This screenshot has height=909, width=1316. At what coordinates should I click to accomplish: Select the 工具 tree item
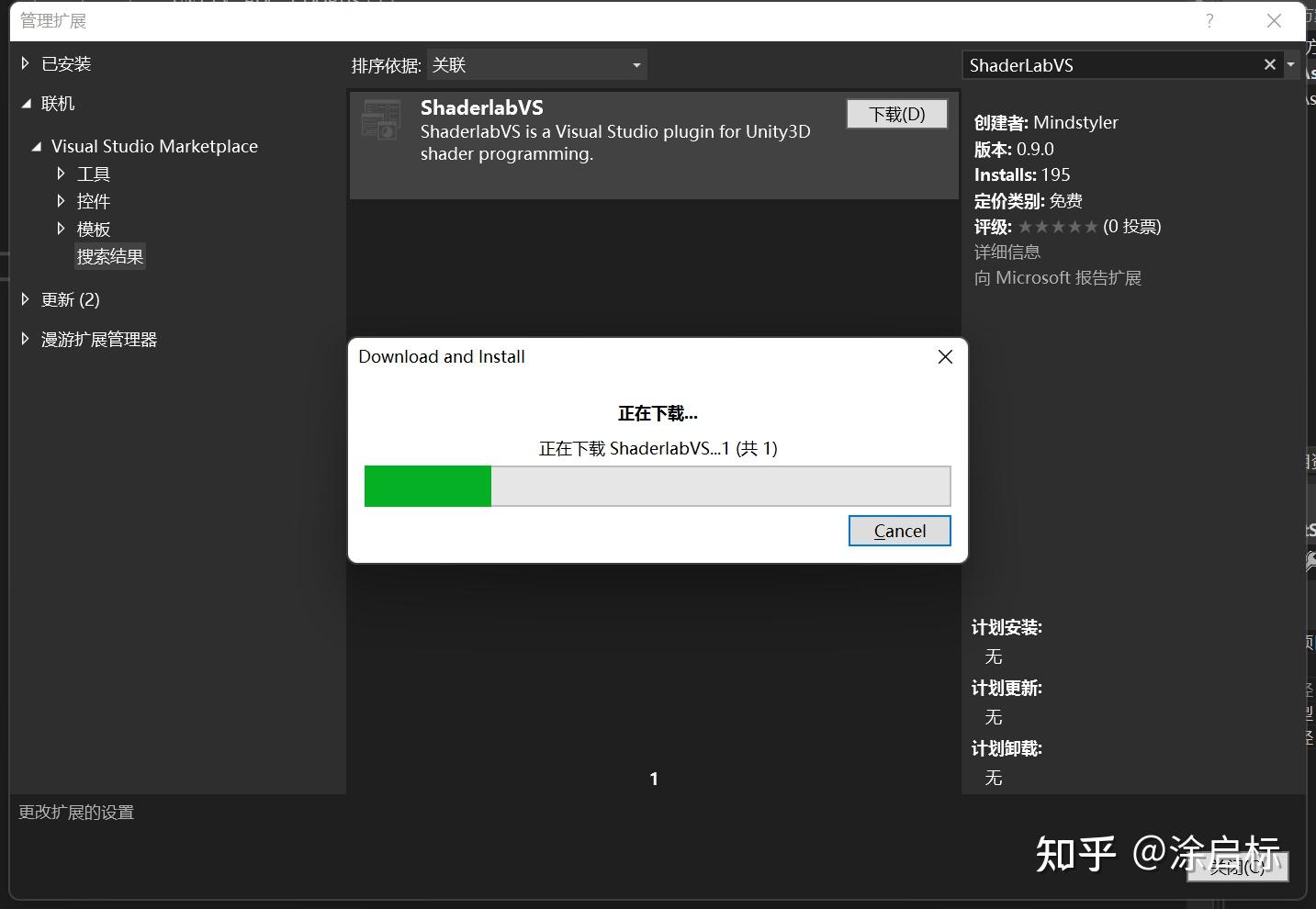(x=94, y=174)
